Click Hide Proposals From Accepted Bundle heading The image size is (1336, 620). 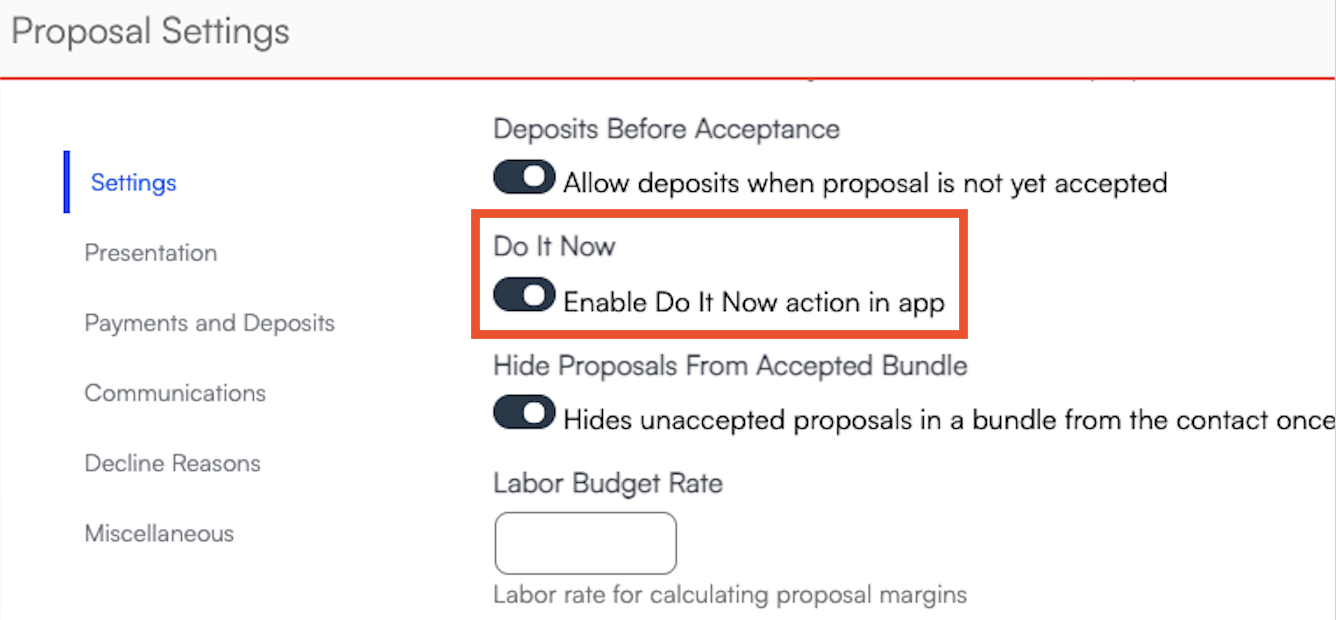pyautogui.click(x=730, y=366)
